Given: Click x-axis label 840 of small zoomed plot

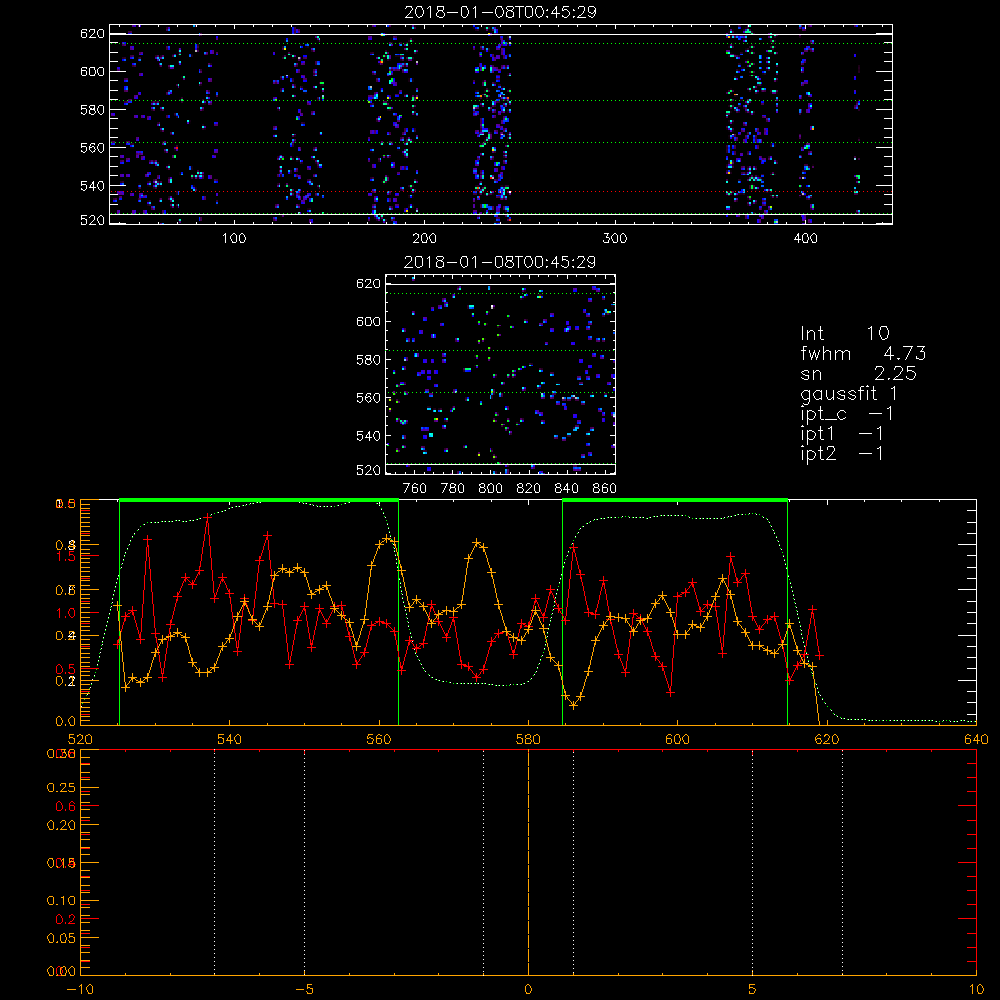Looking at the screenshot, I should coord(566,489).
